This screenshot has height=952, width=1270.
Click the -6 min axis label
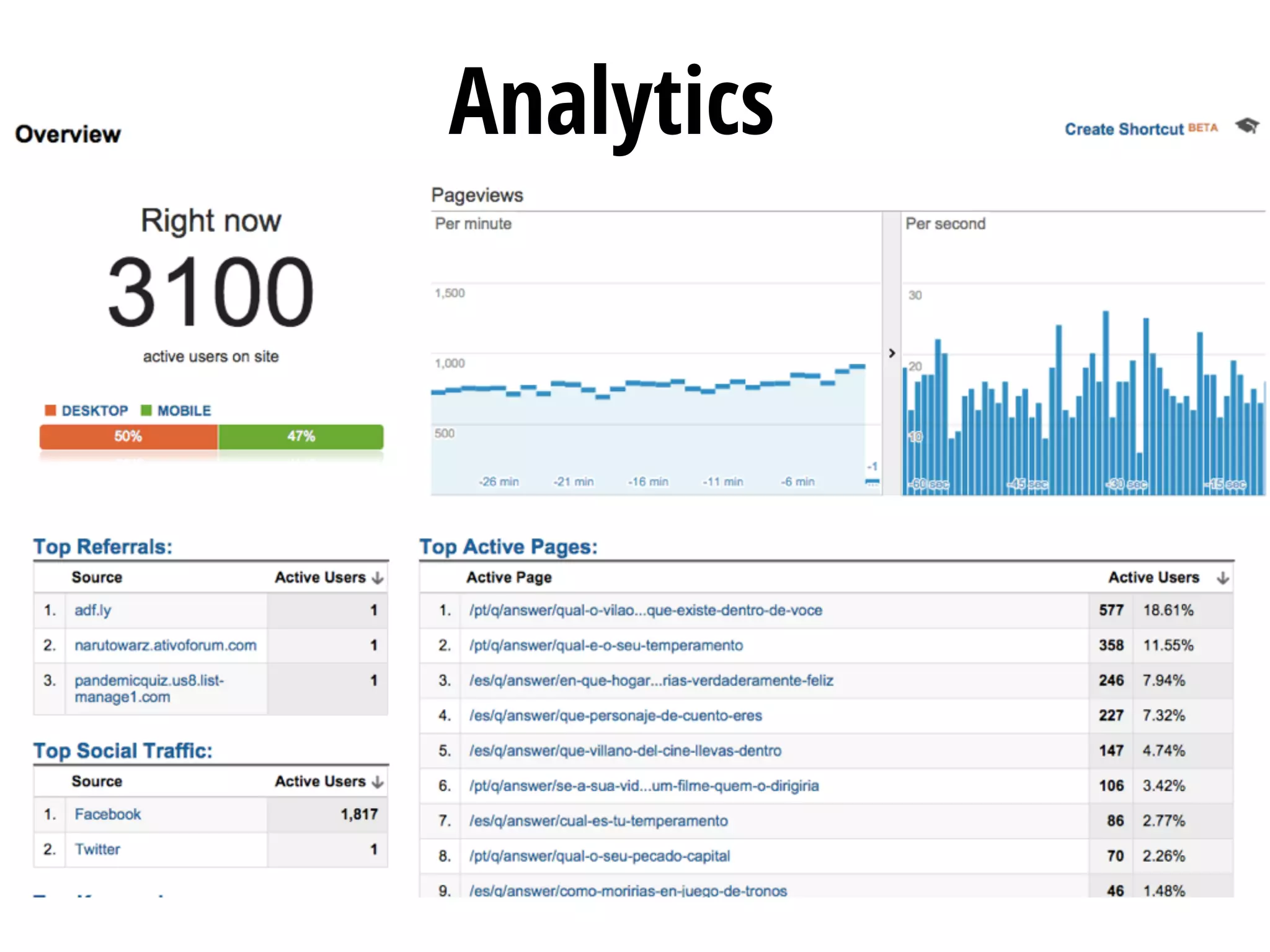click(x=798, y=482)
